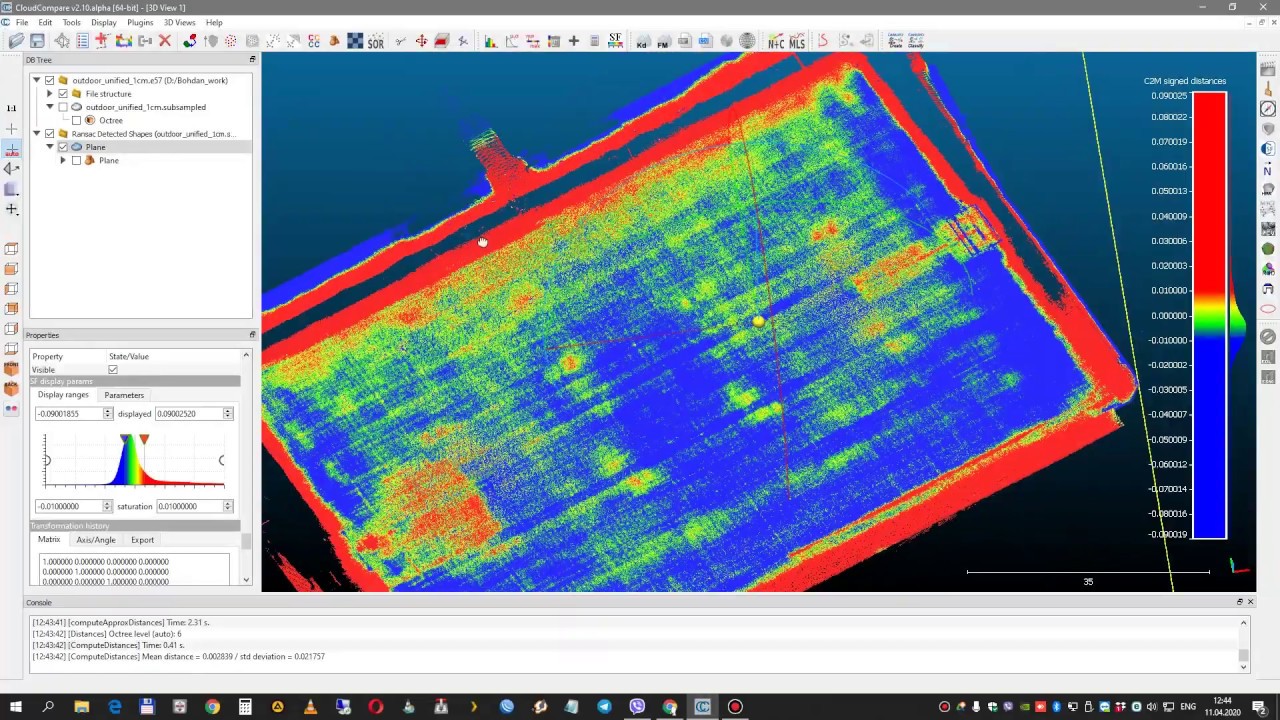Toggle outdoor_unified_1cm.subsampled checkbox
The height and width of the screenshot is (720, 1280).
(63, 107)
